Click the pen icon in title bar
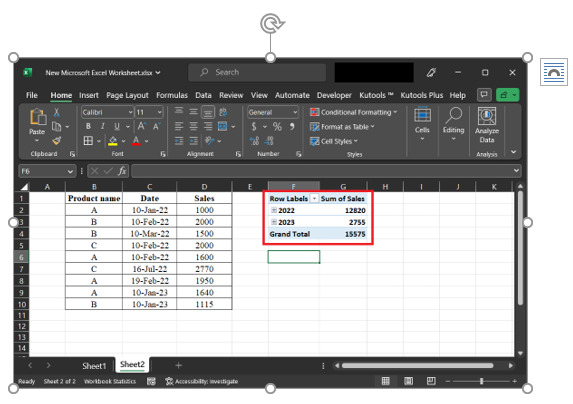 431,73
